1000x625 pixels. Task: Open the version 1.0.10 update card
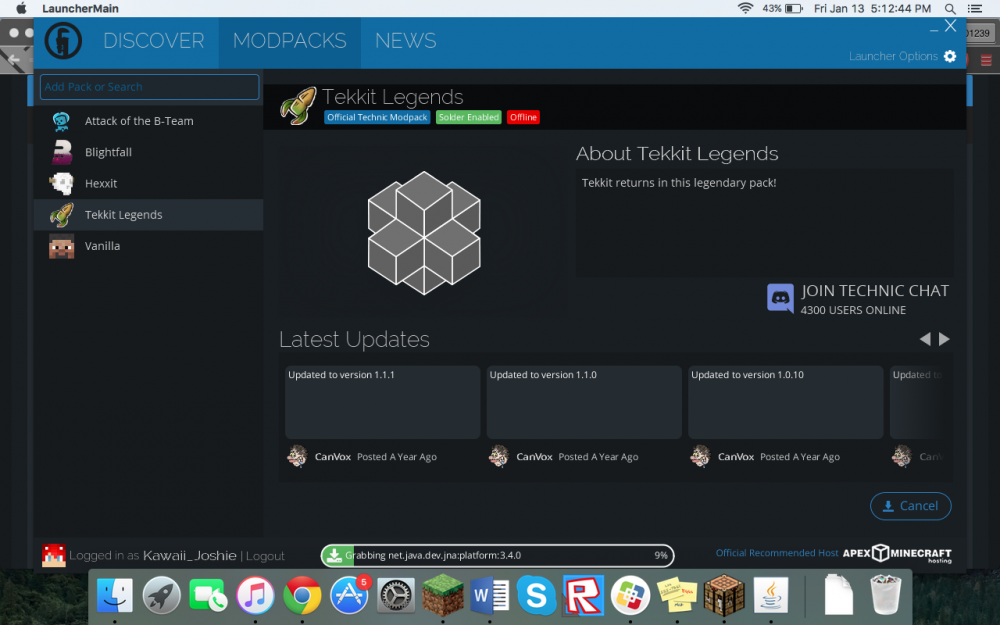[x=786, y=402]
